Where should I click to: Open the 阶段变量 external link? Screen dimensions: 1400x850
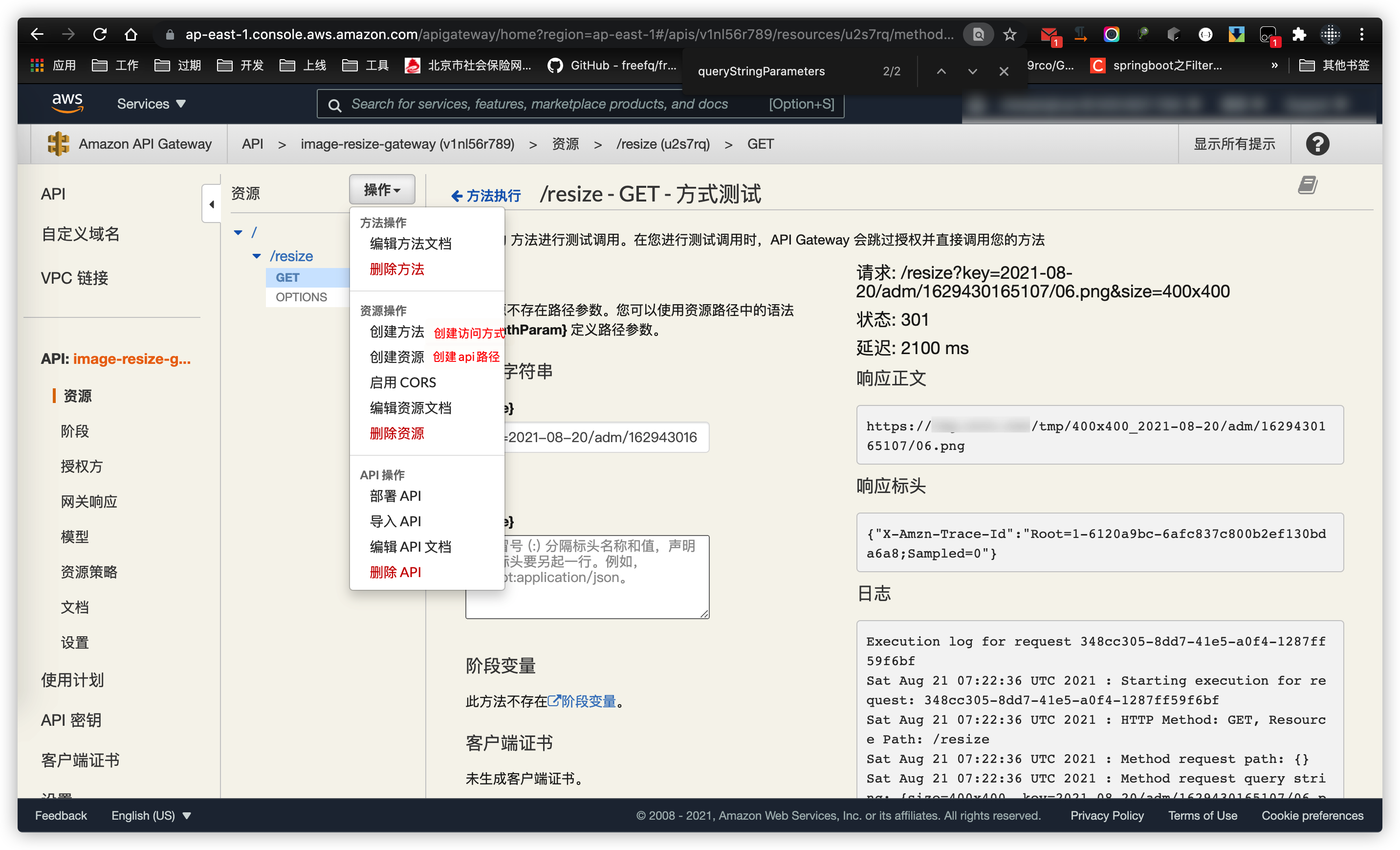pyautogui.click(x=582, y=701)
